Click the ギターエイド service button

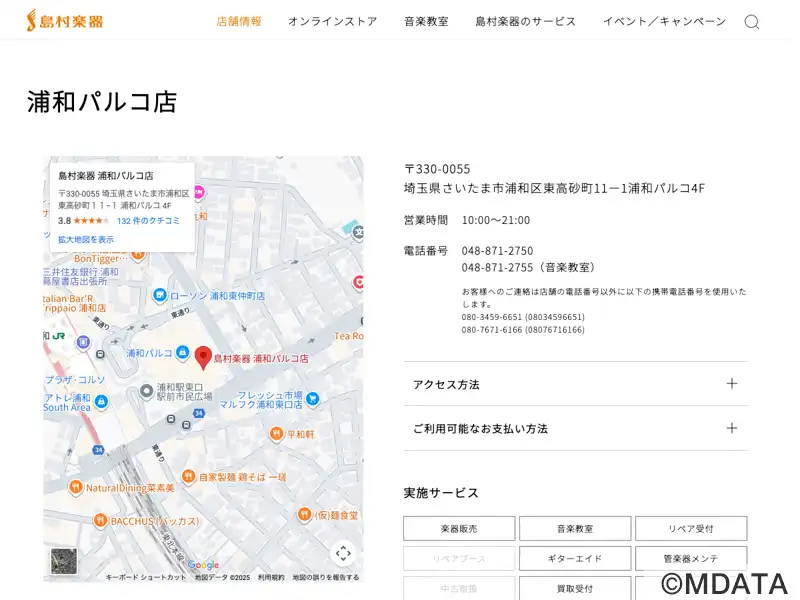(575, 558)
